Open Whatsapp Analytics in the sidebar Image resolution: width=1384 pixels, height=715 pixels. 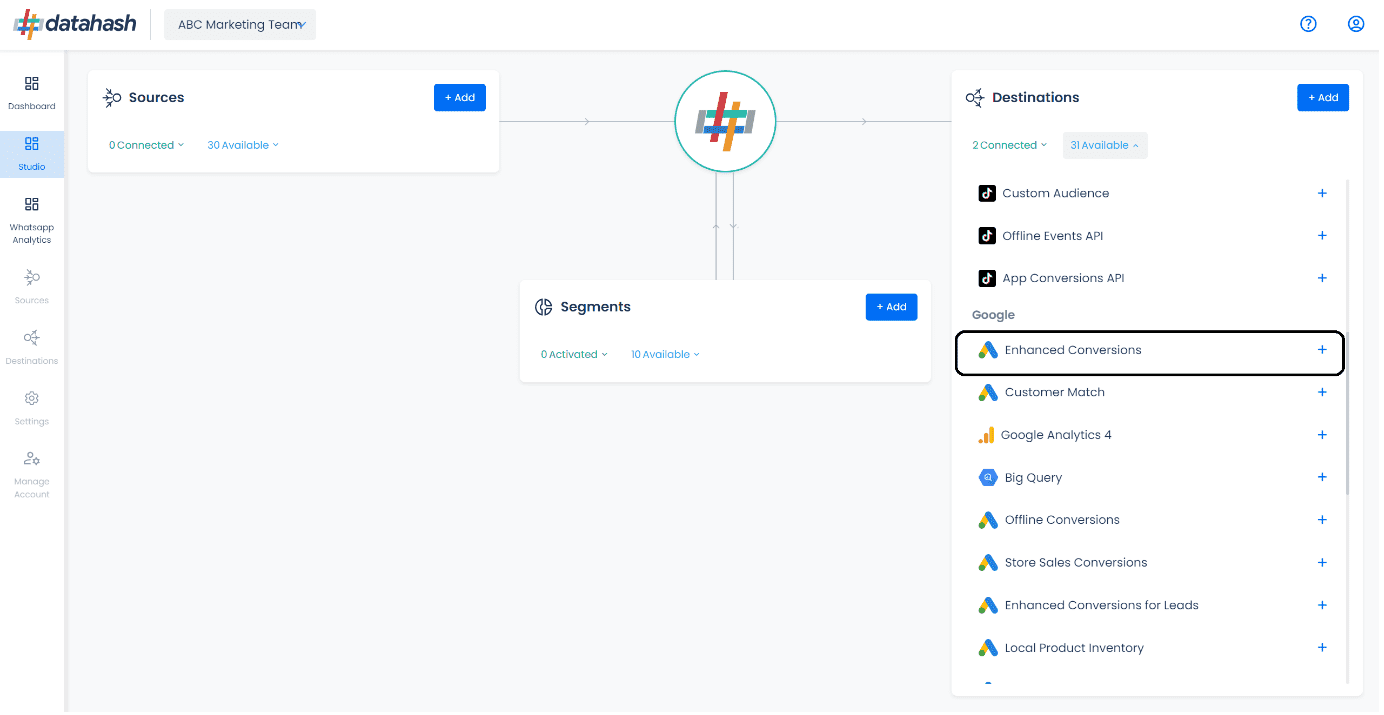point(32,220)
